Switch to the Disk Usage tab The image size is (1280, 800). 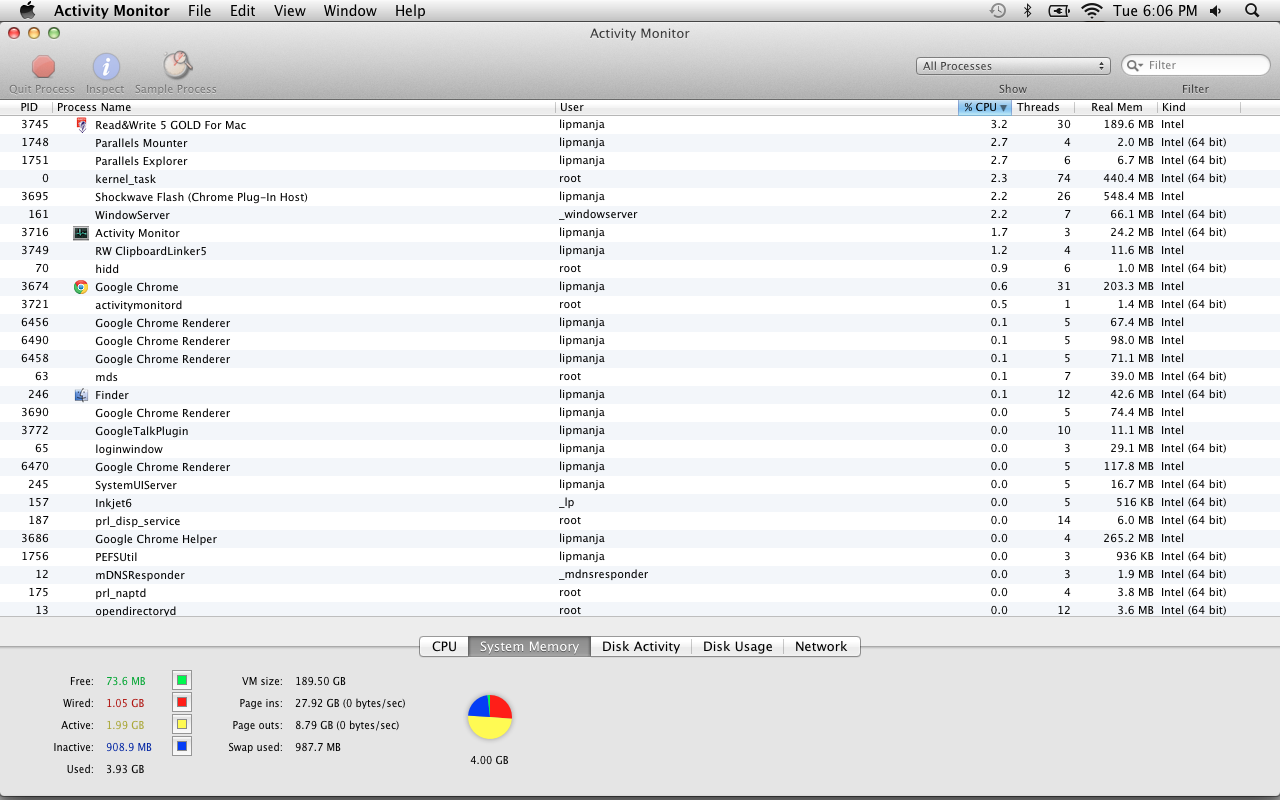coord(738,647)
